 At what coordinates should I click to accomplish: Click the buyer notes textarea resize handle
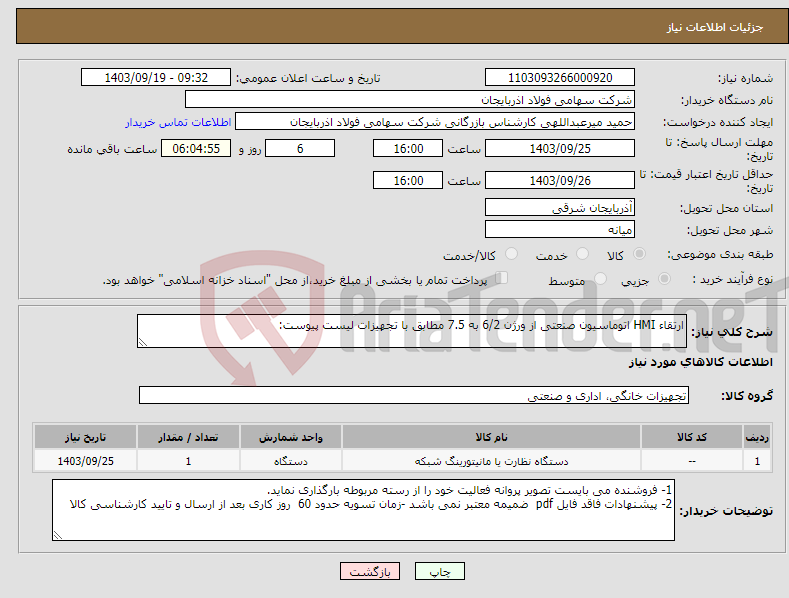[58, 536]
